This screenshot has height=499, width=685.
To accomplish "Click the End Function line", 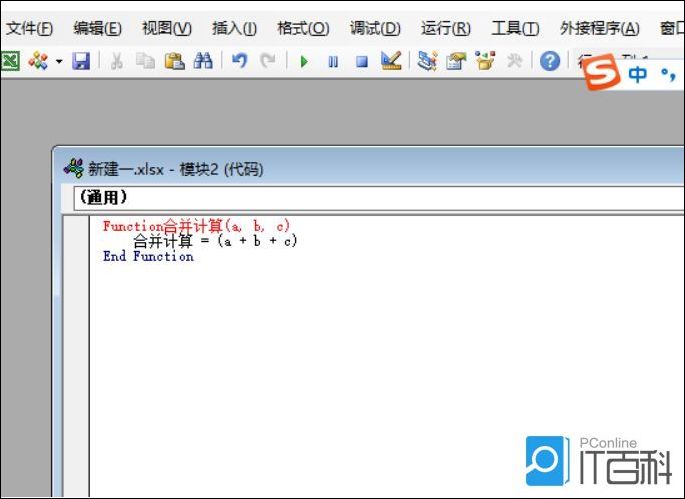I will 148,256.
